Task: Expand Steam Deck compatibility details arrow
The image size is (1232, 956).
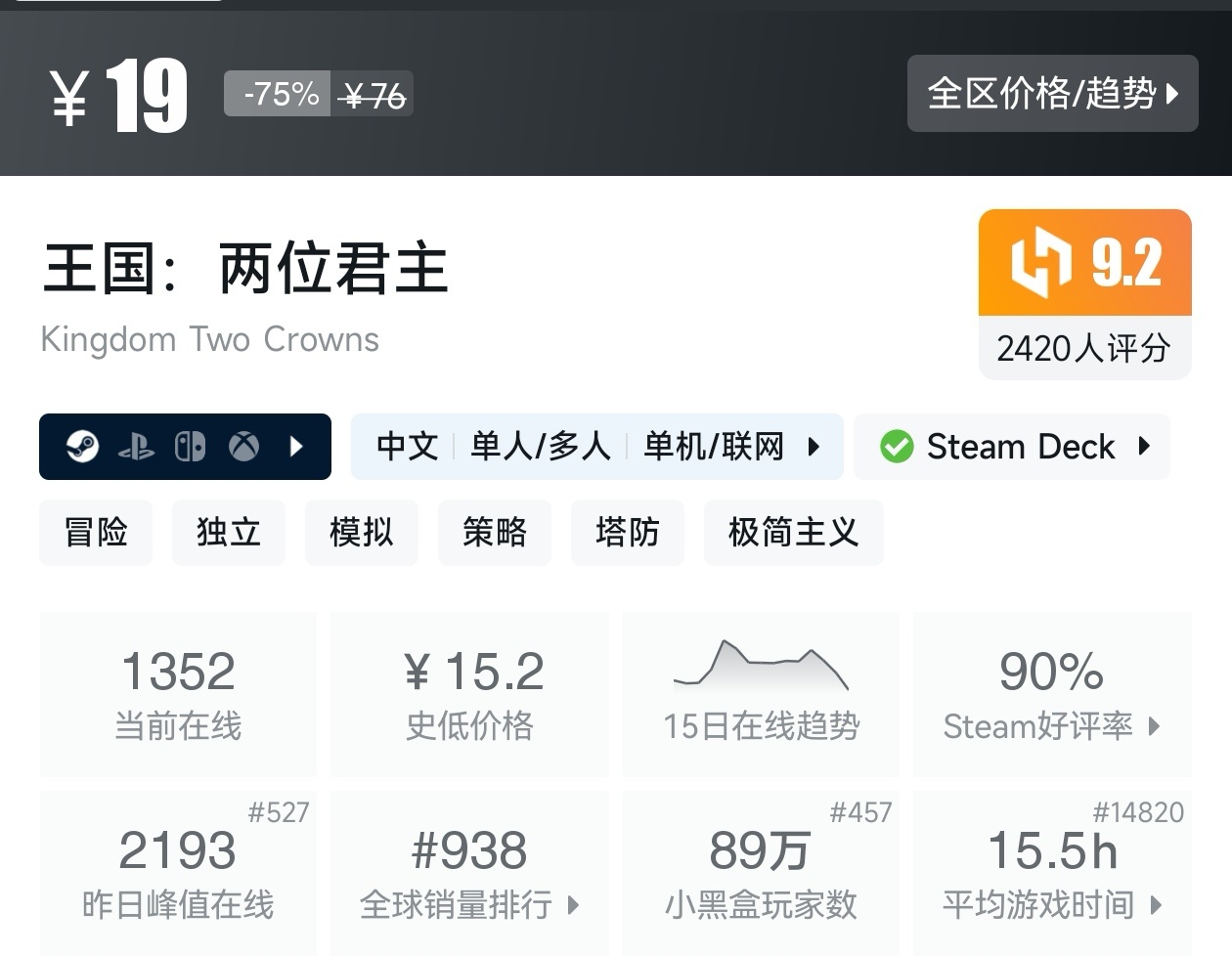Action: [x=1145, y=447]
